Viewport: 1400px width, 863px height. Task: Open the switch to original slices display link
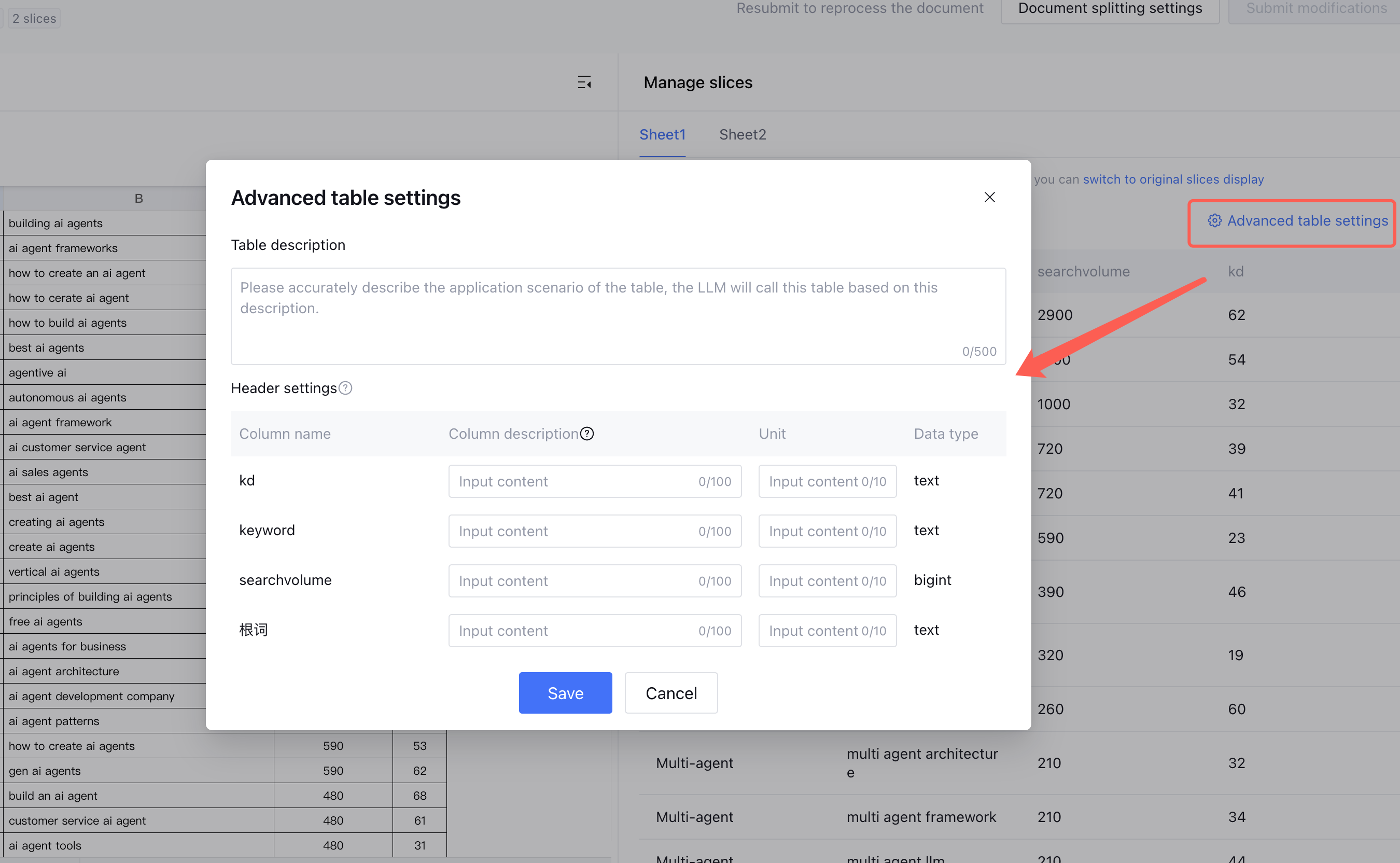pyautogui.click(x=1173, y=179)
